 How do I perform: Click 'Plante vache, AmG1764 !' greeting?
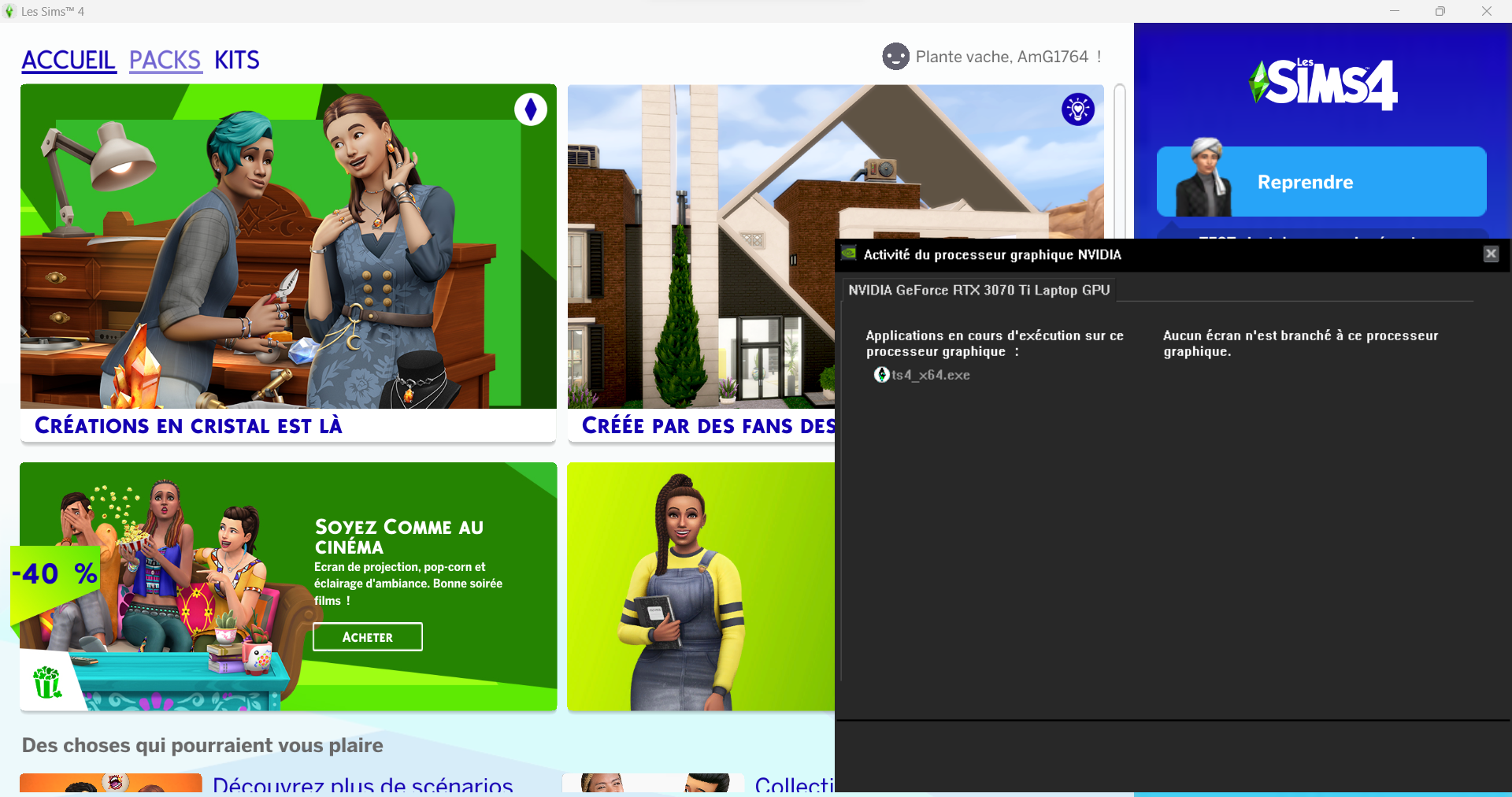click(x=1009, y=57)
